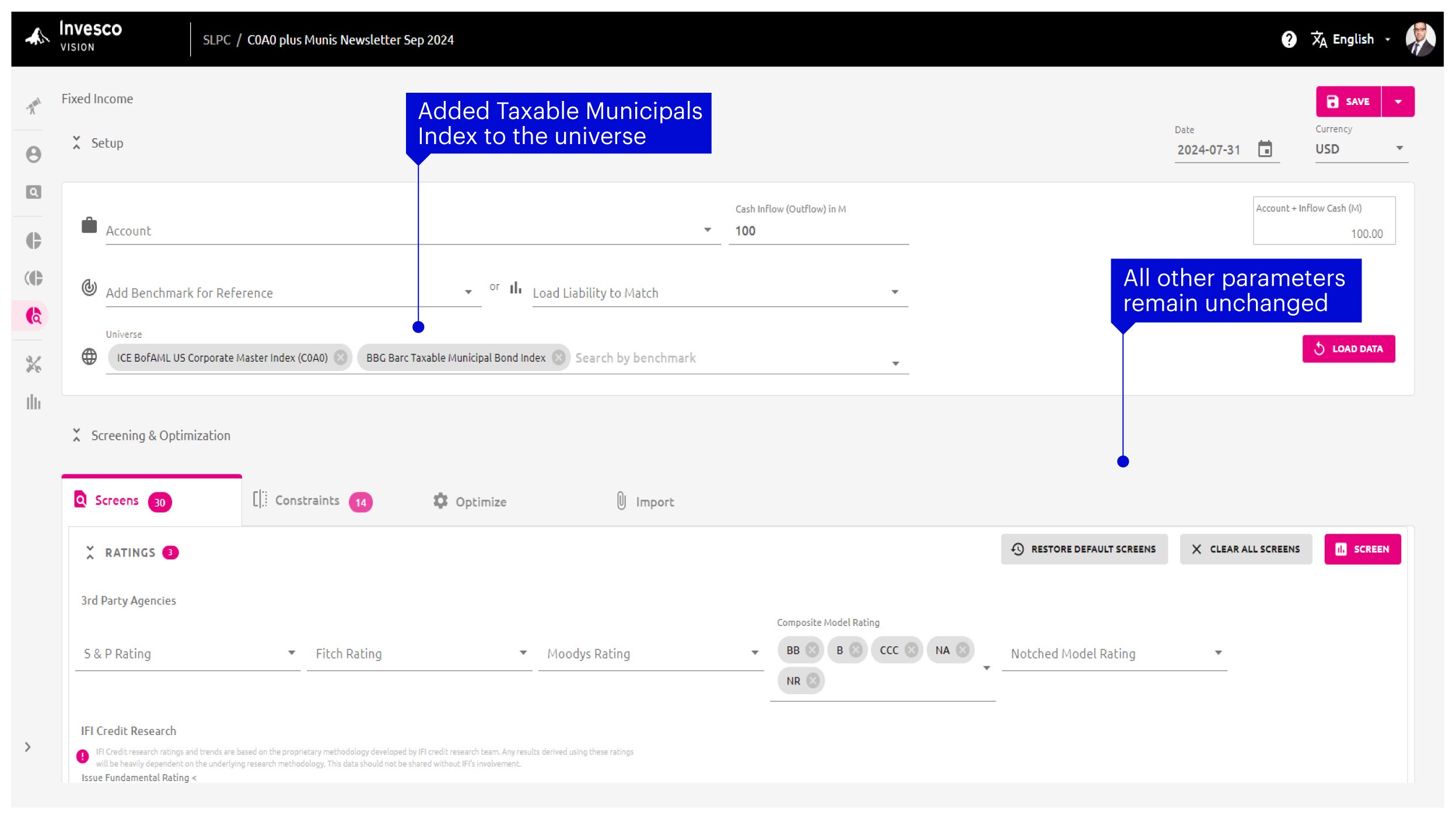This screenshot has width=1456, height=819.
Task: Click RESTORE DEFAULT SCREENS button
Action: point(1084,549)
